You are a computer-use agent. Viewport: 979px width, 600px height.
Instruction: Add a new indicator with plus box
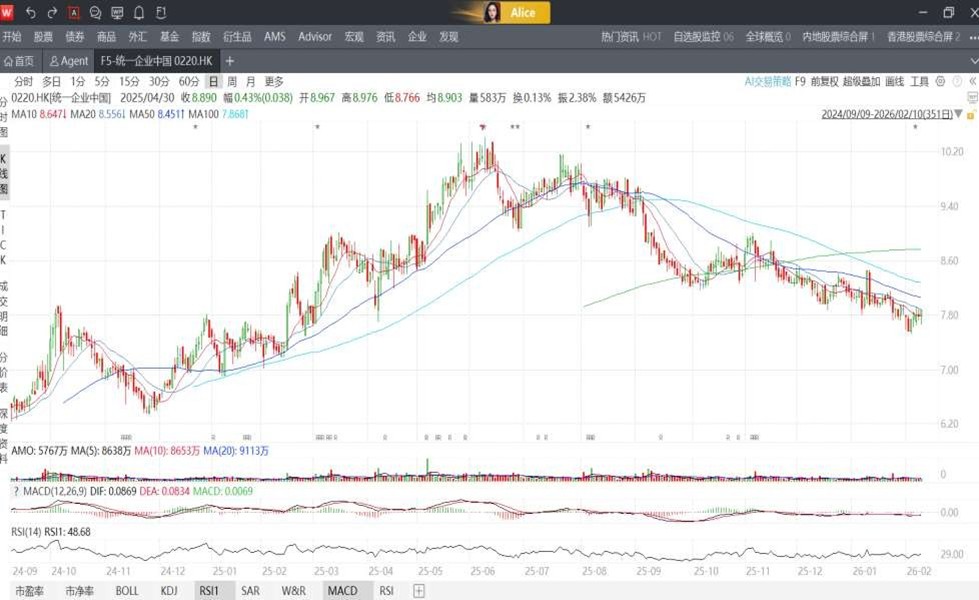(x=419, y=591)
